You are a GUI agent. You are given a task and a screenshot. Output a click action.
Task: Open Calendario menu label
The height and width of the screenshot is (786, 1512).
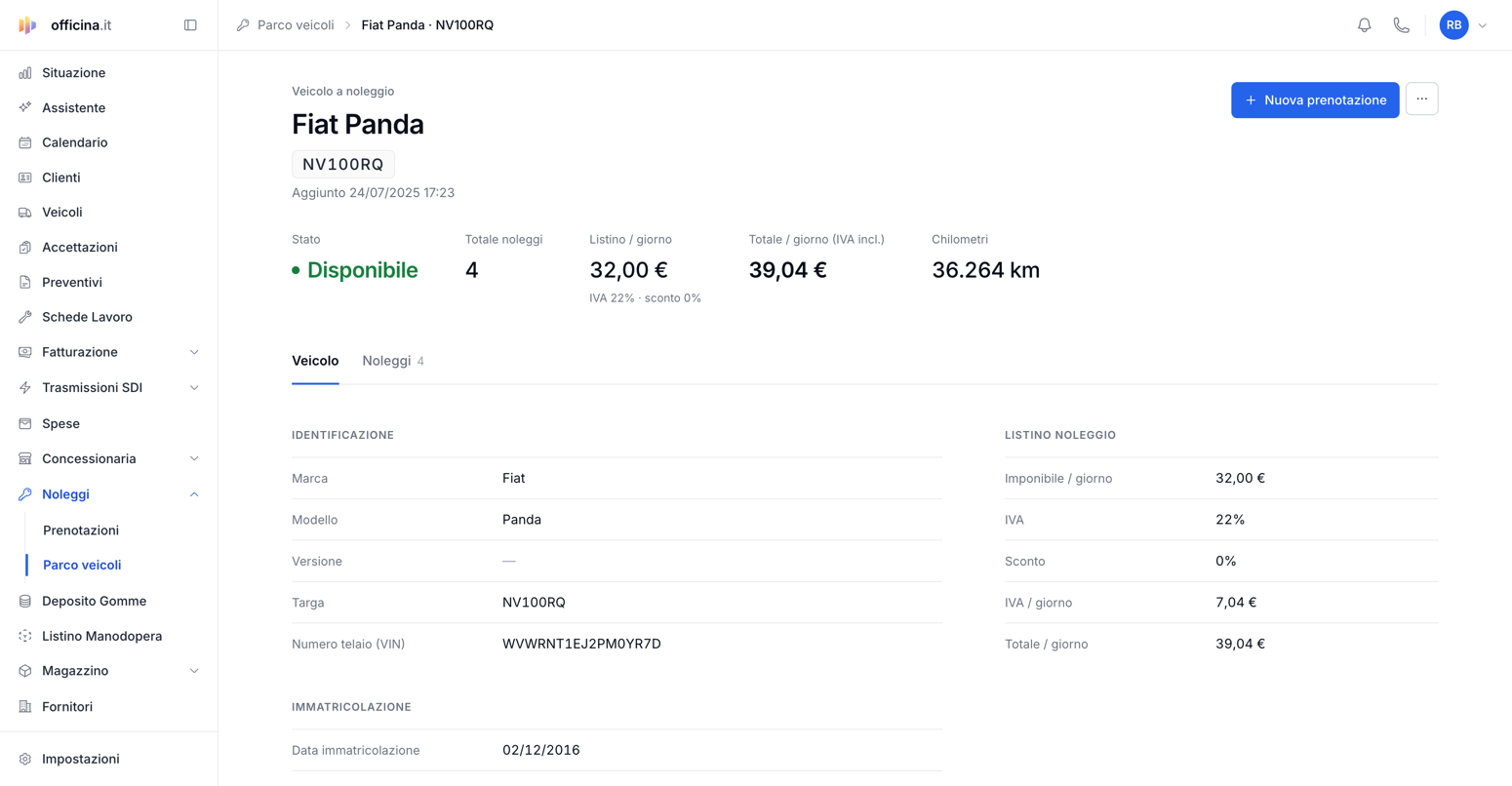[74, 142]
